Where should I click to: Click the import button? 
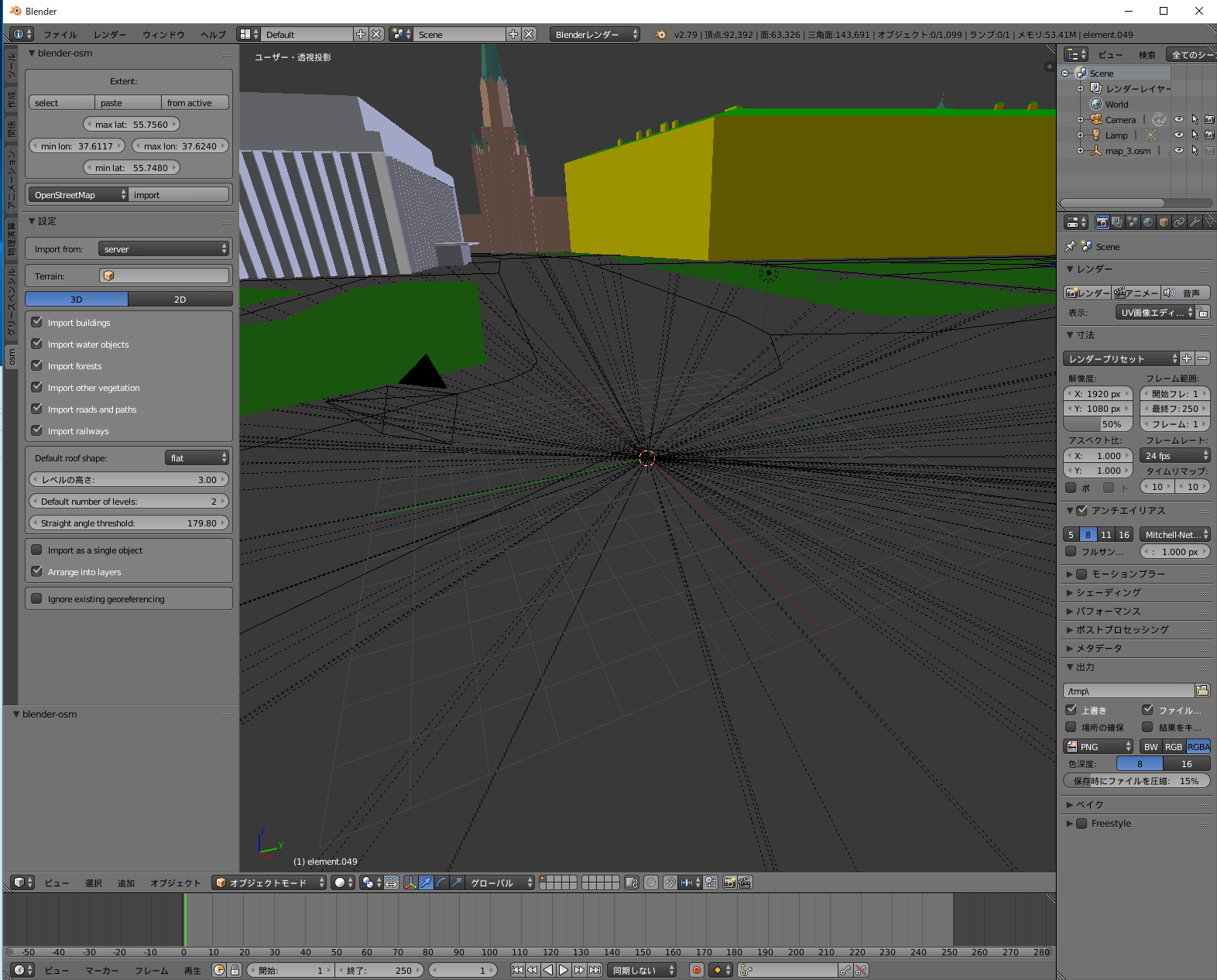point(179,194)
